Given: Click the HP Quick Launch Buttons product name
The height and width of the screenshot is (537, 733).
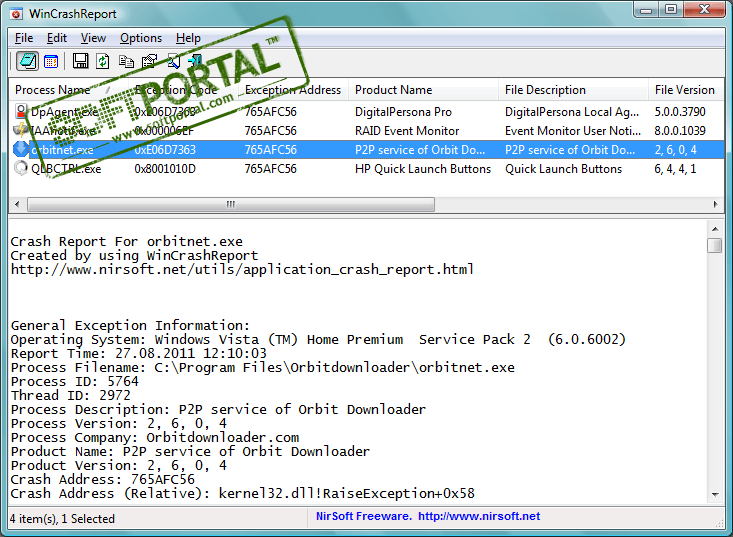Looking at the screenshot, I should click(423, 169).
